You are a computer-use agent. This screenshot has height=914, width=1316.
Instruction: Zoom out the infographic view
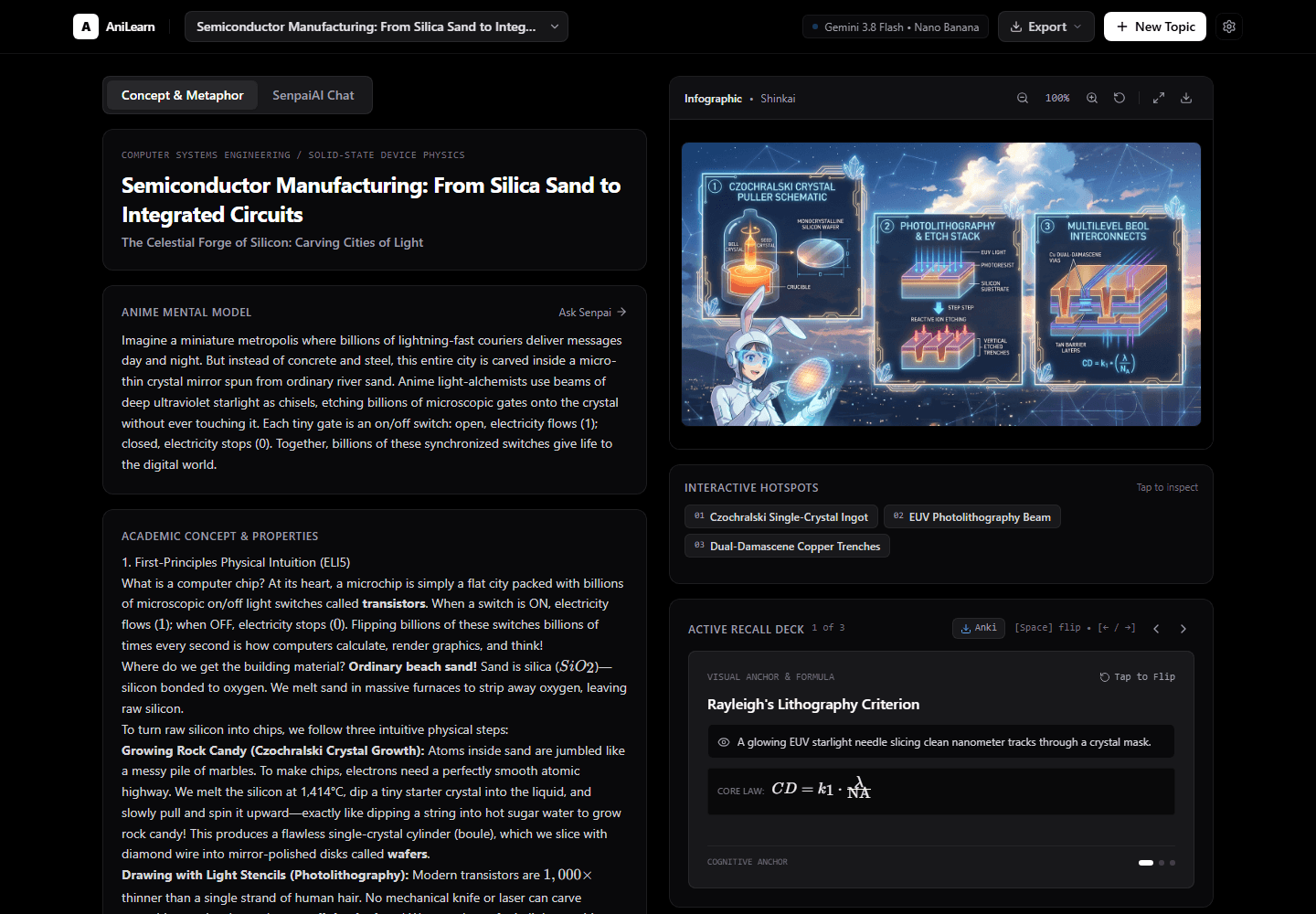pos(1023,98)
